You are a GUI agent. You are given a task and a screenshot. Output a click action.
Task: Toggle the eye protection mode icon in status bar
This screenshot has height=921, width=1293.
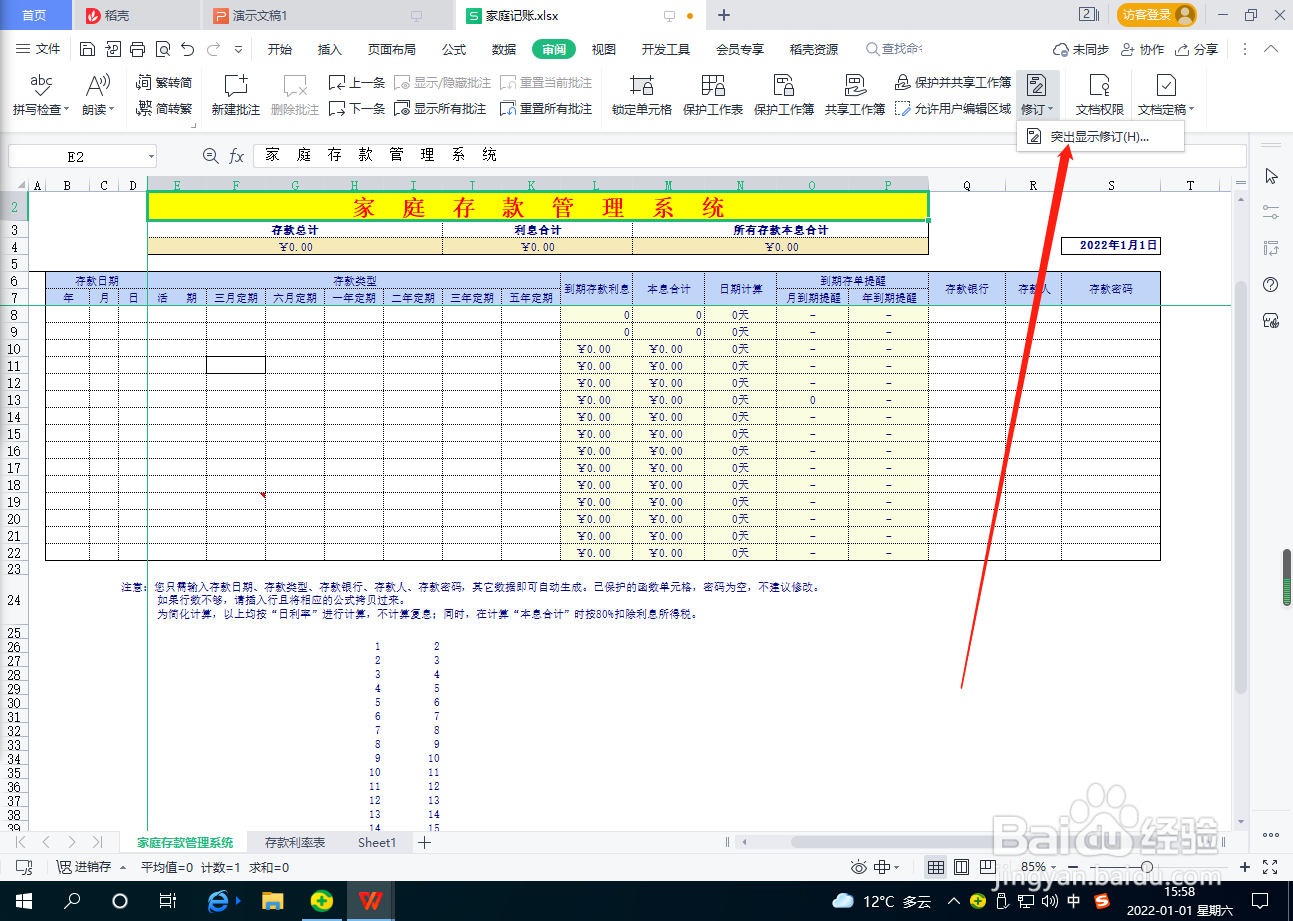click(858, 867)
